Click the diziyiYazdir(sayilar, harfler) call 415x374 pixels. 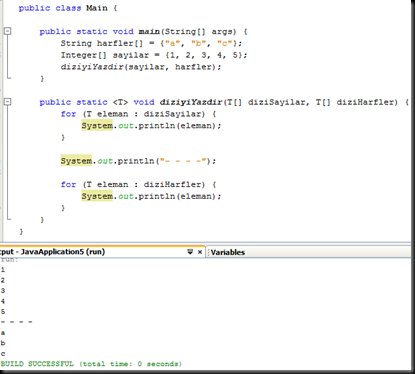pos(141,67)
